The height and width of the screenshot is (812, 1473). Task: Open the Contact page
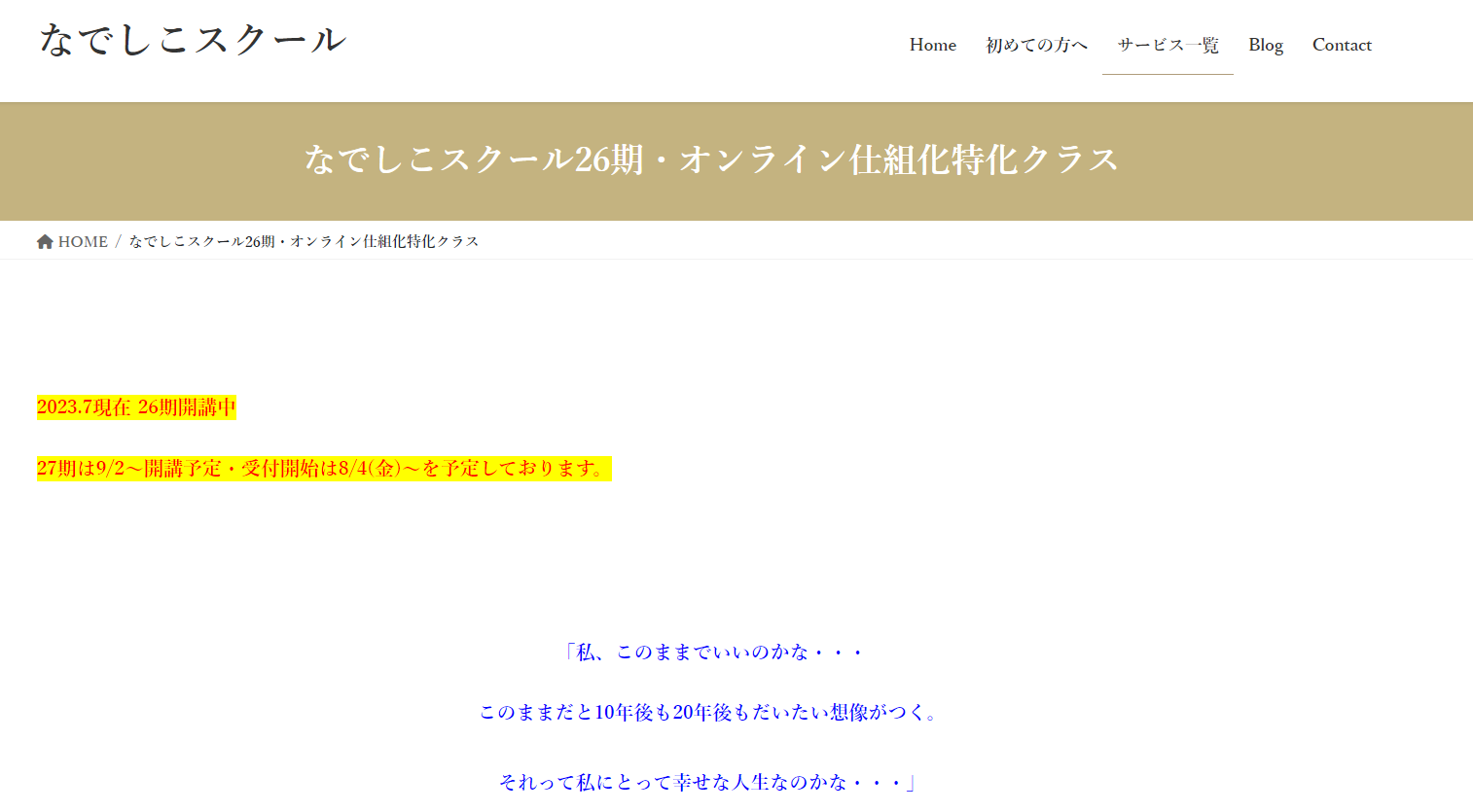[x=1342, y=45]
